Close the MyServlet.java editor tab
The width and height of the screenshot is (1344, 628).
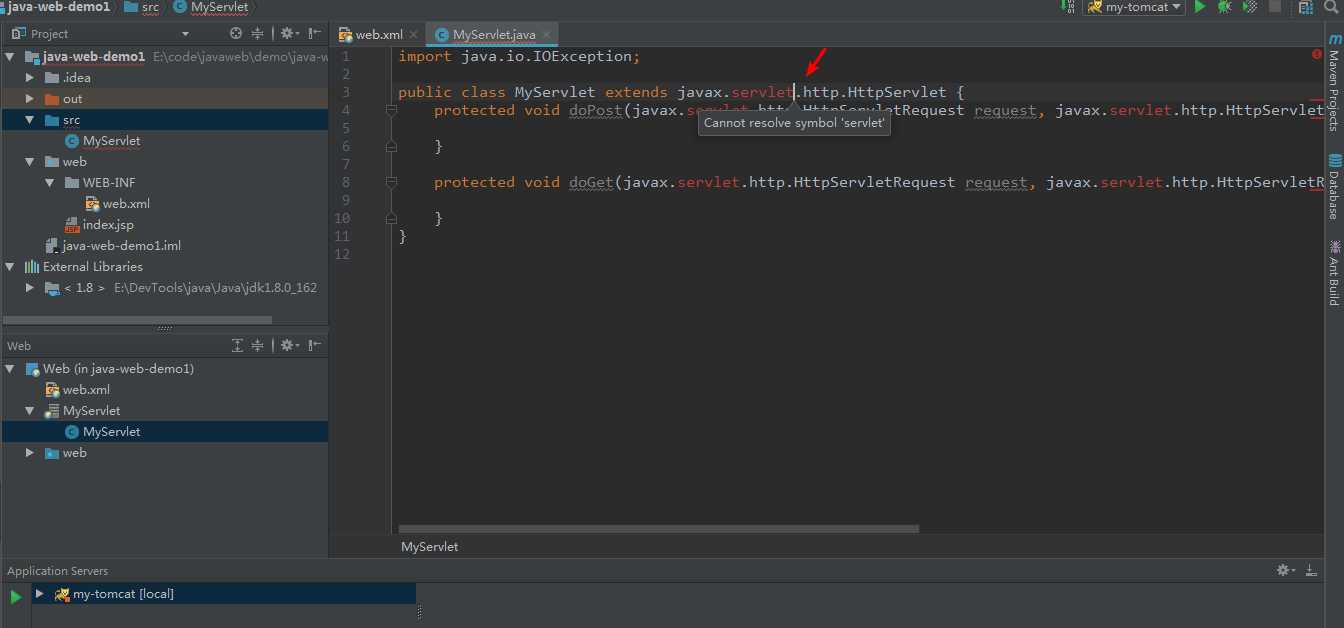(548, 35)
